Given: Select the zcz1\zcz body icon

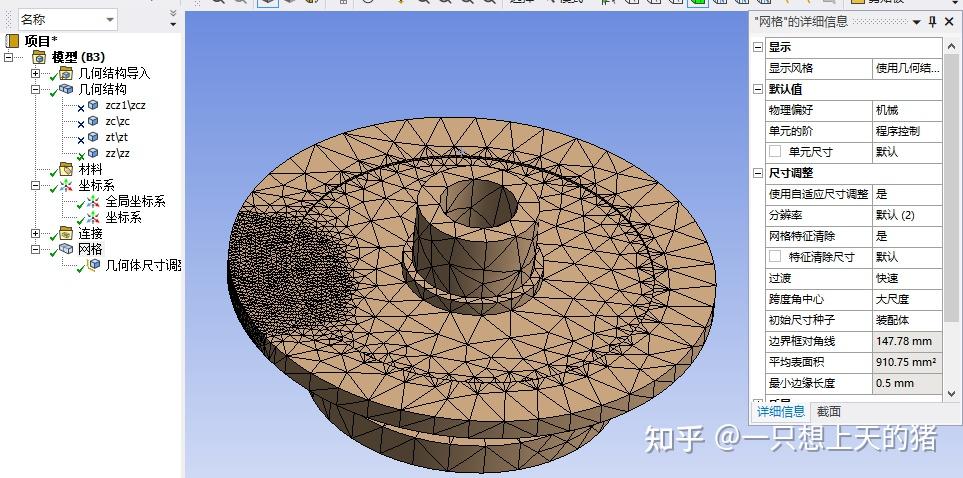Looking at the screenshot, I should click(93, 105).
